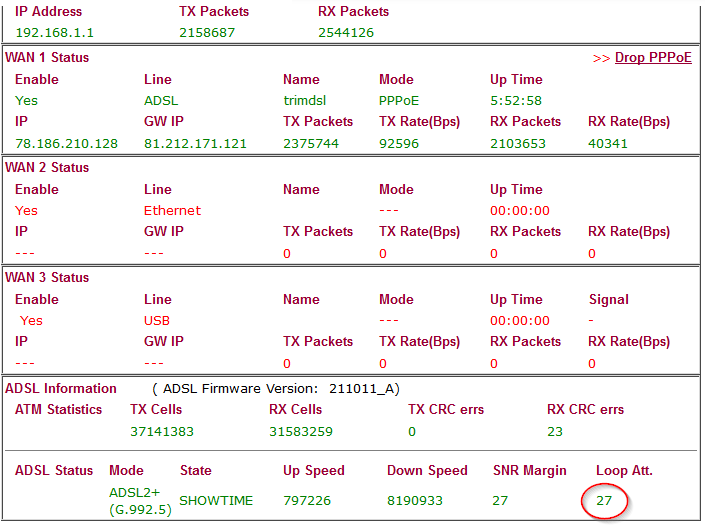
Task: Click the WAN 1 TX rate value 92596
Action: [x=400, y=144]
